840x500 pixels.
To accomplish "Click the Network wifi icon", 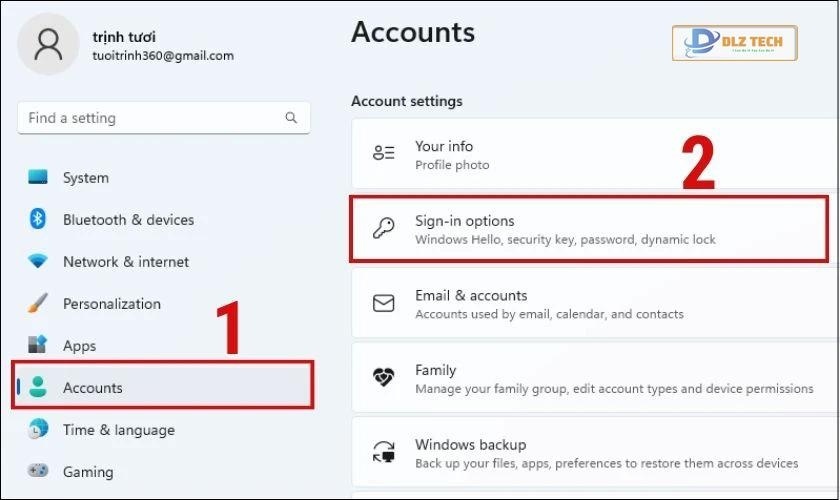I will tap(38, 261).
